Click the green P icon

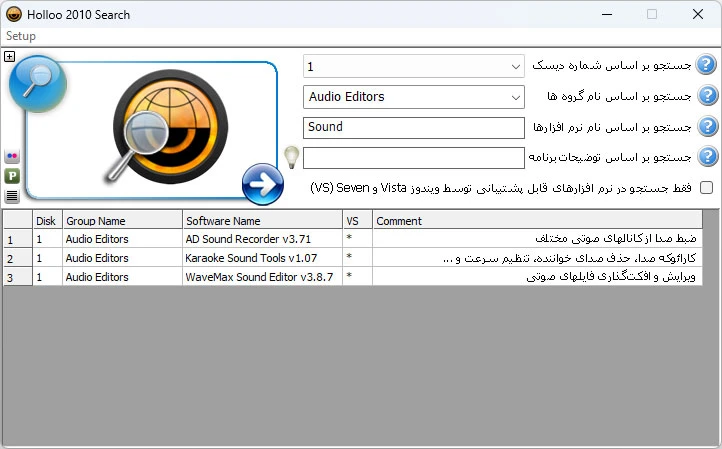pos(12,176)
